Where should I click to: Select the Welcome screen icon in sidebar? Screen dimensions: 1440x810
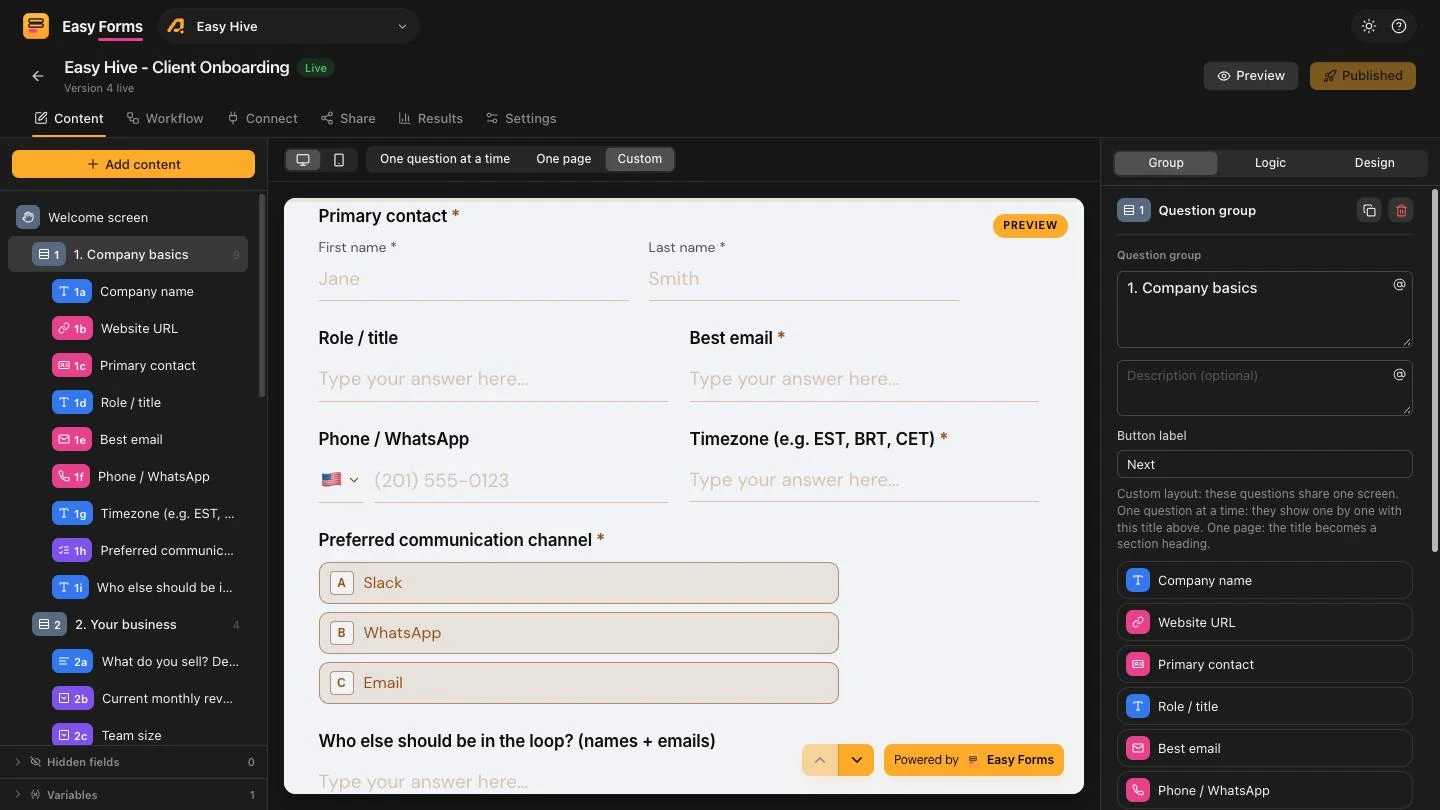pos(28,217)
